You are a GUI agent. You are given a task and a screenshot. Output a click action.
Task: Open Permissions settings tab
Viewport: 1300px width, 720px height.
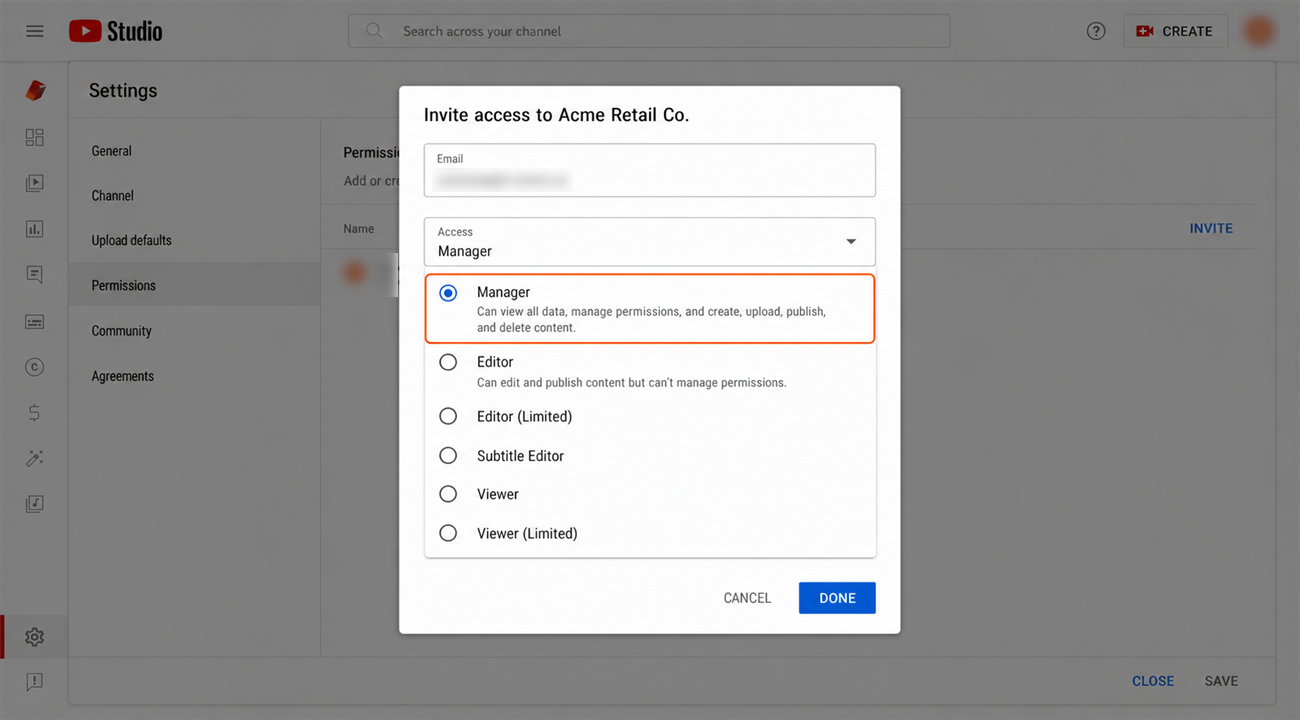click(x=124, y=285)
